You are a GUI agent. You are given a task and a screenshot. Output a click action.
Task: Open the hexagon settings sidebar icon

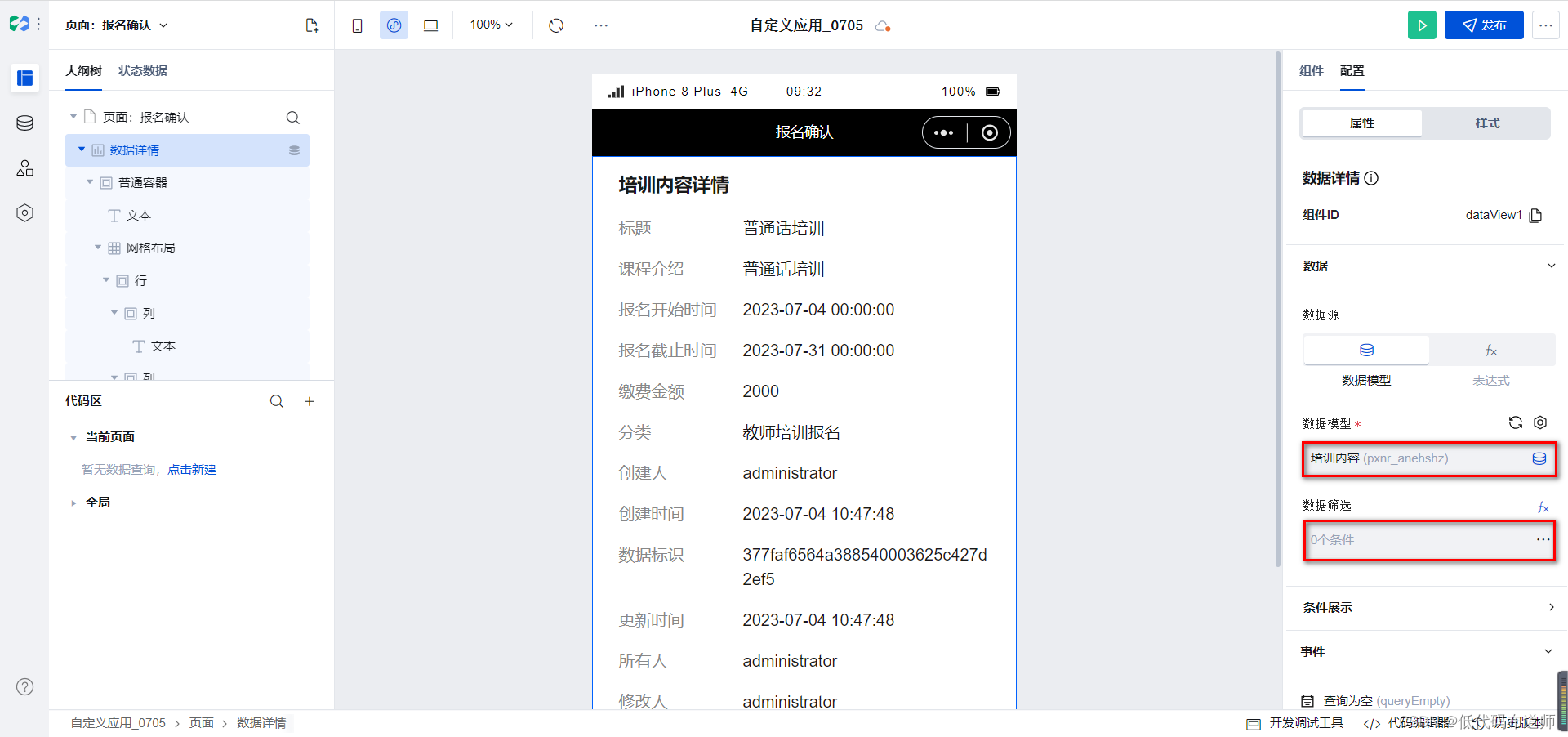(x=25, y=213)
